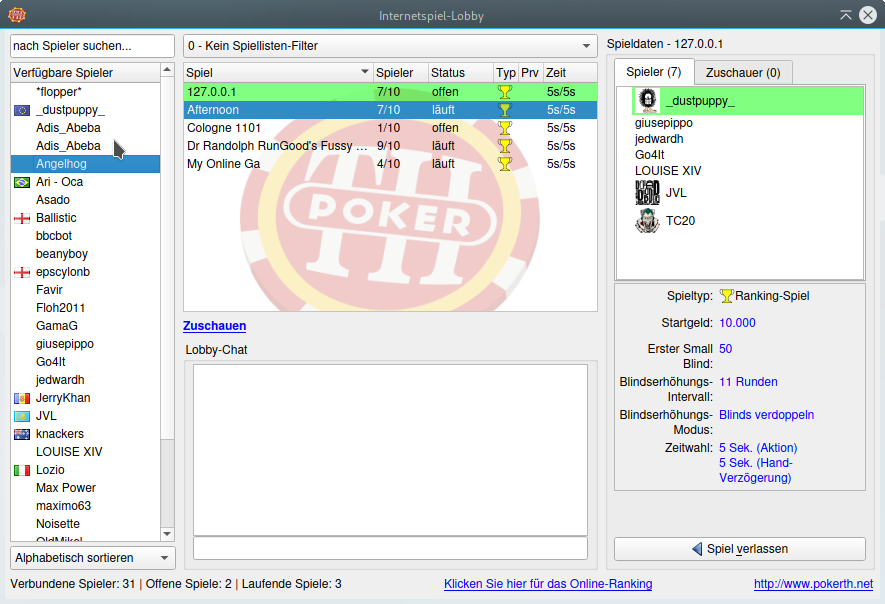The width and height of the screenshot is (885, 604).
Task: Select the Afternoon game row
Action: click(x=390, y=110)
